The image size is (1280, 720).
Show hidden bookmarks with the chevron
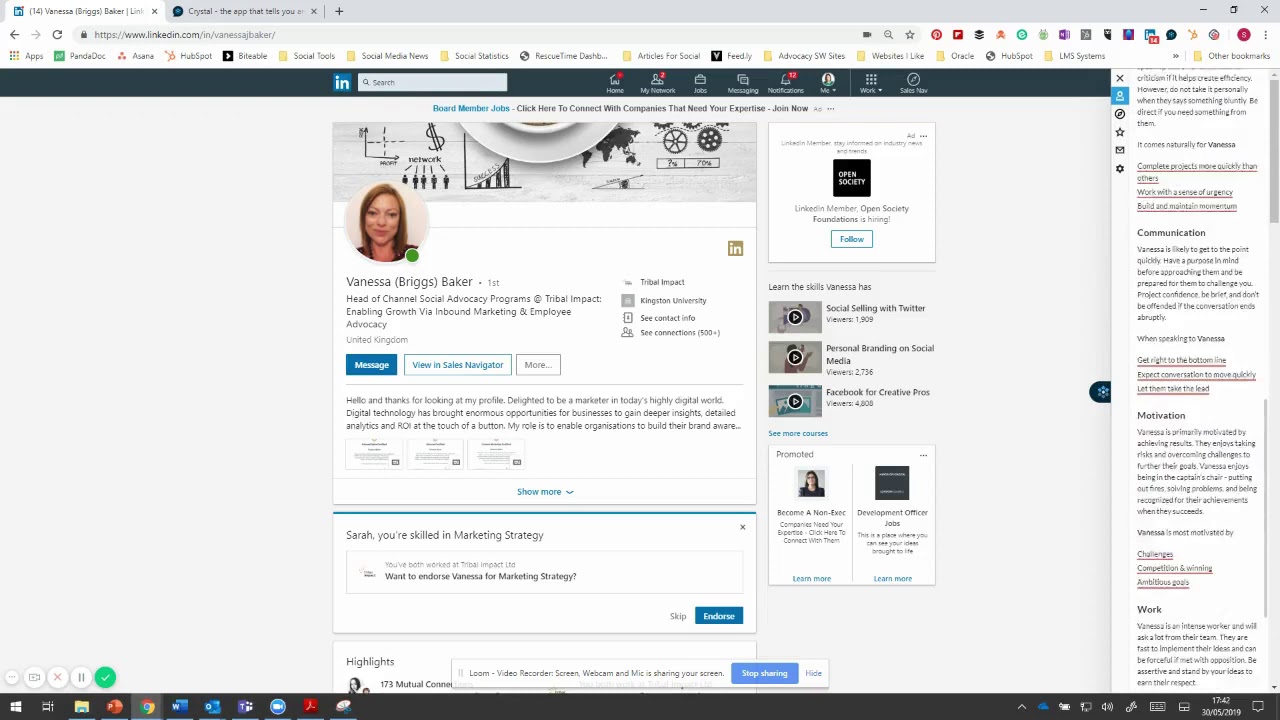coord(1175,56)
